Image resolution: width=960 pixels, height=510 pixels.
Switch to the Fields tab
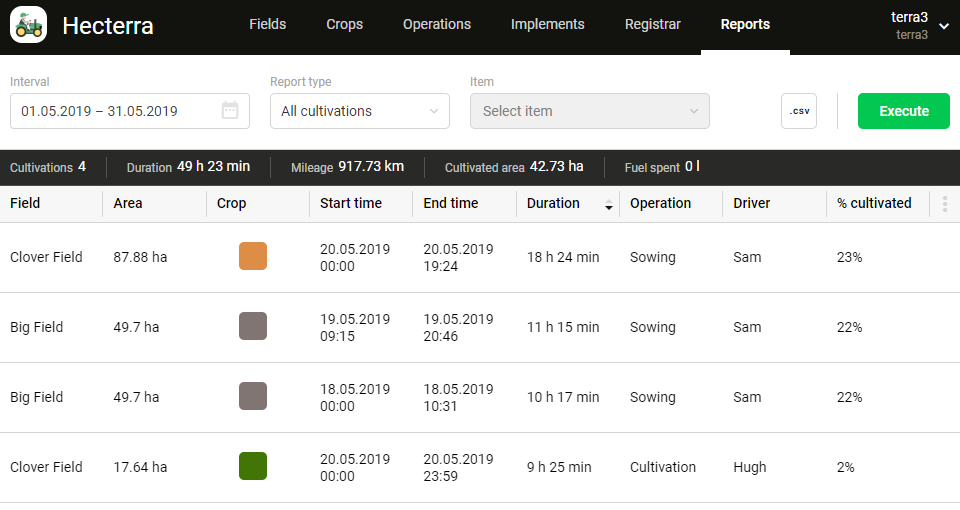(x=267, y=25)
